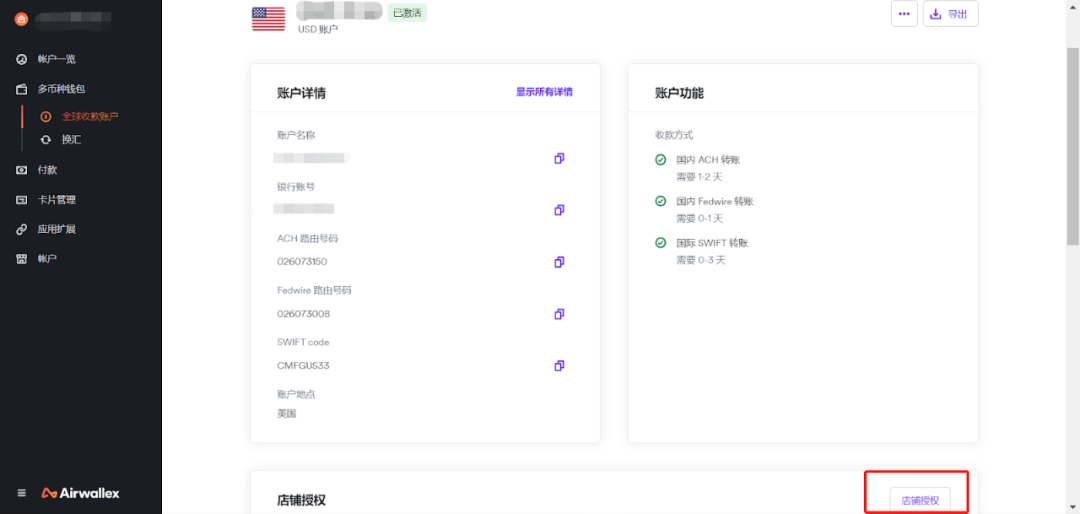Click the hamburger menu icon beside Airwallex logo
This screenshot has width=1080, height=514.
coord(22,493)
